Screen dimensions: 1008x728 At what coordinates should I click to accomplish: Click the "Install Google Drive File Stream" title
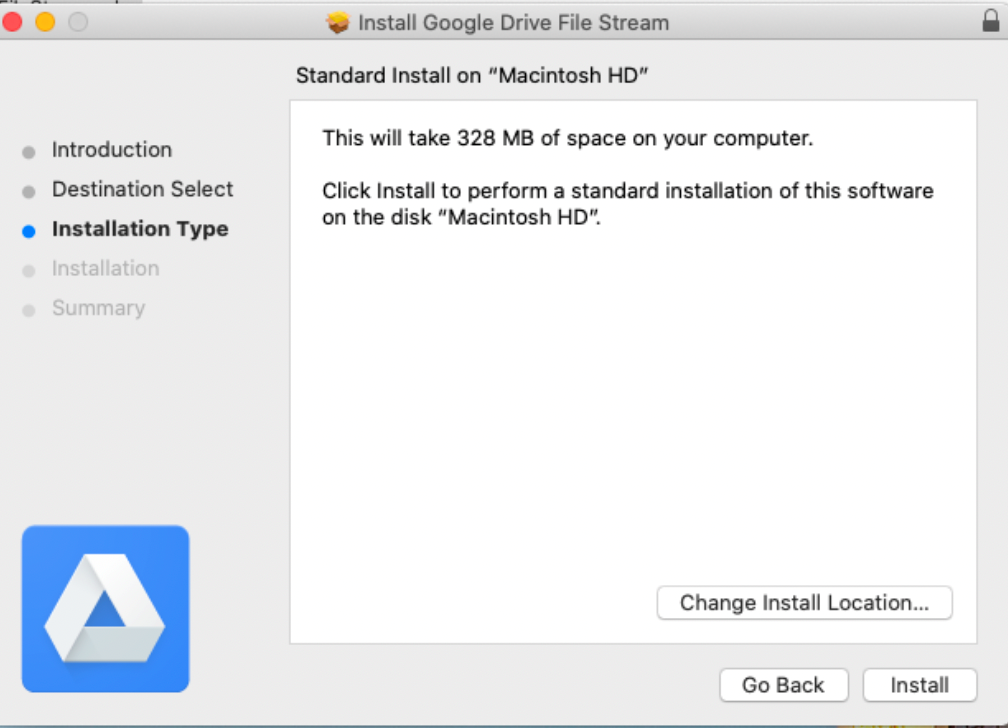[514, 23]
